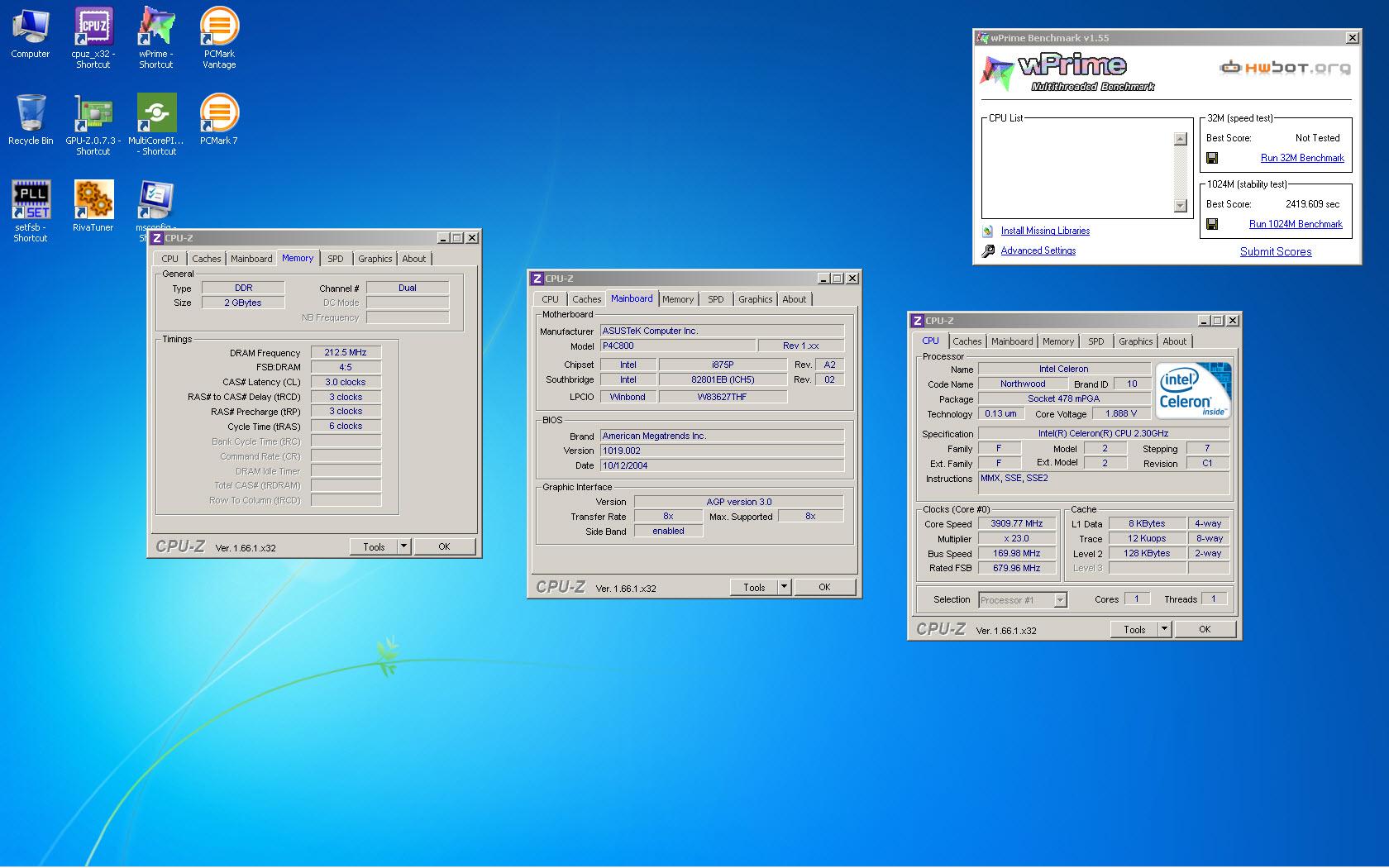1389x868 pixels.
Task: Open Install Missing Libraries link
Action: click(x=1045, y=231)
